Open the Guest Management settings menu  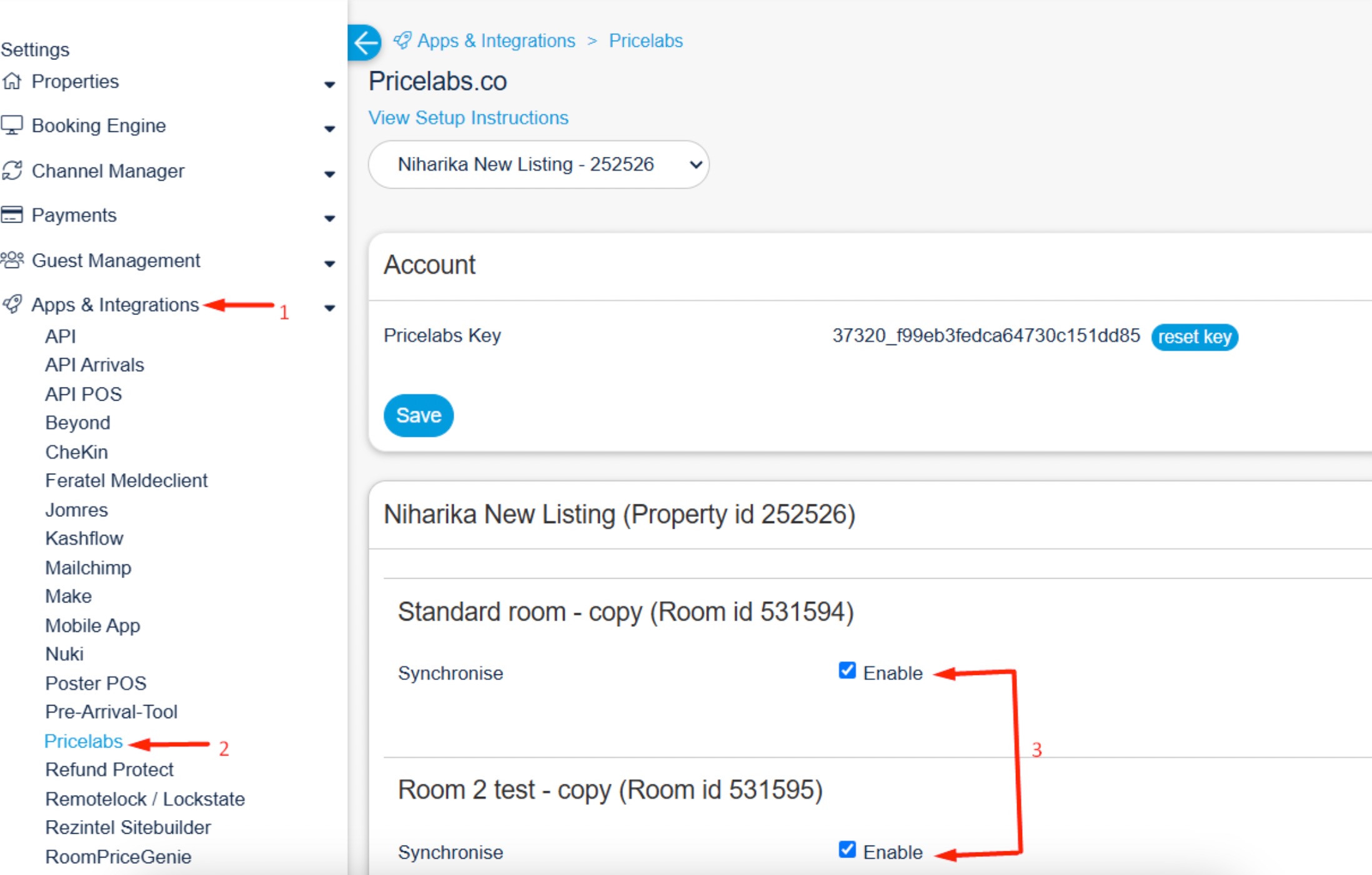[x=116, y=260]
